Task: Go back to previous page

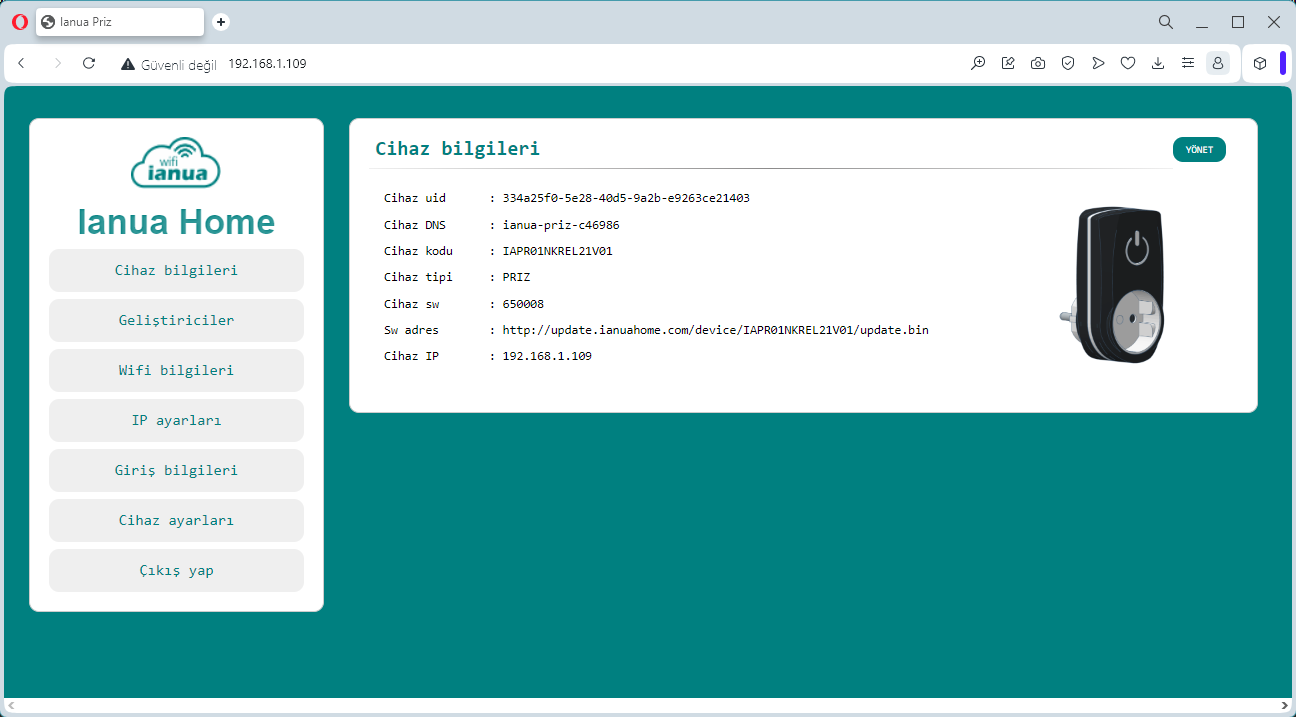Action: (22, 63)
